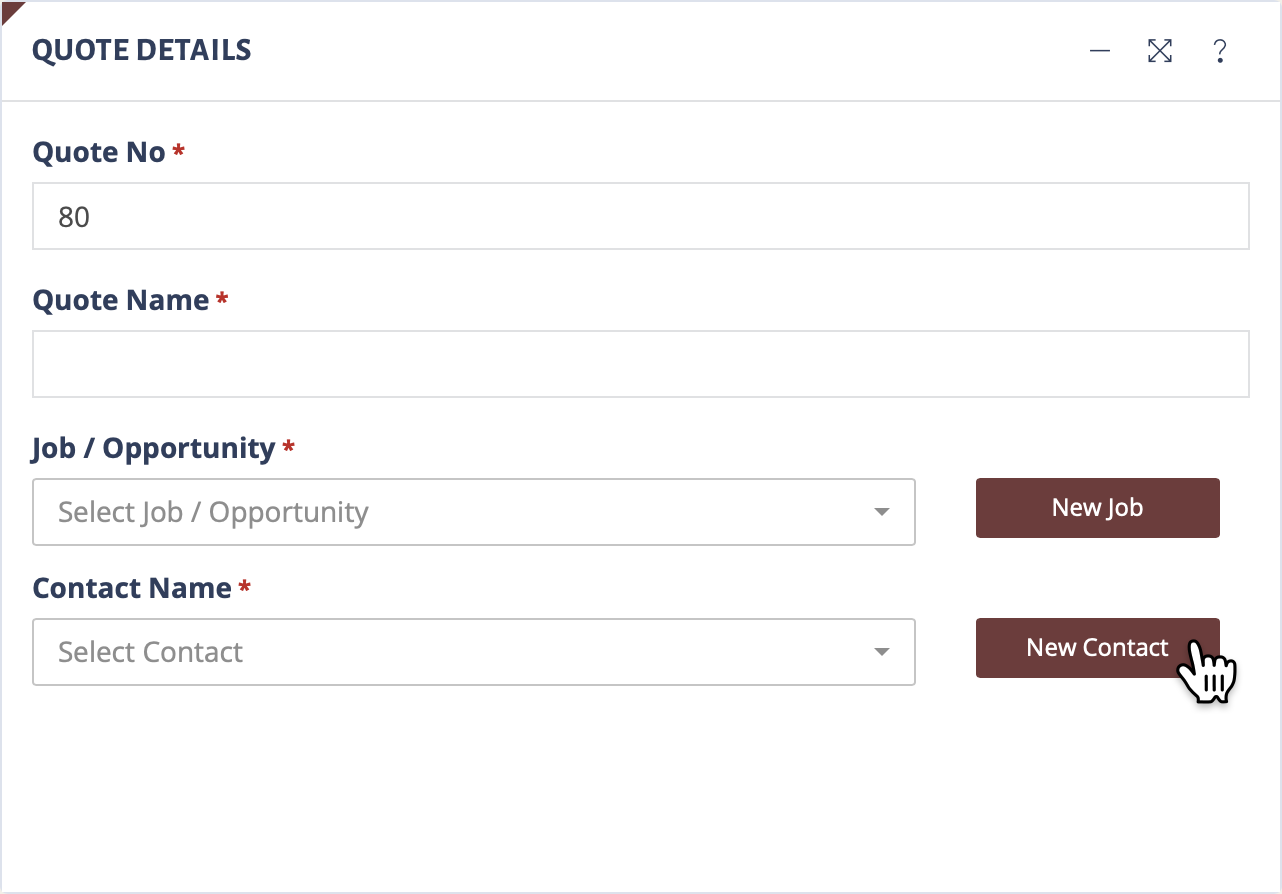Screen dimensions: 1282x894
Task: Click the Contact Name label
Action: coord(132,588)
